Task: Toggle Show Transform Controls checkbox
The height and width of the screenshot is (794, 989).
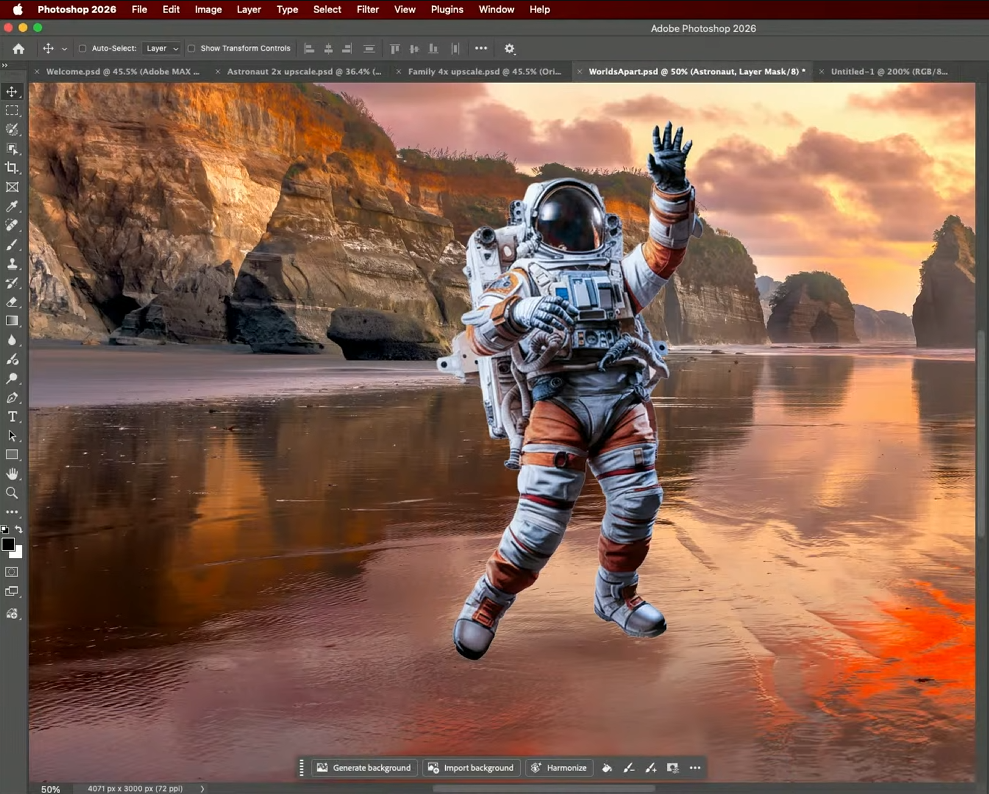Action: click(x=191, y=48)
